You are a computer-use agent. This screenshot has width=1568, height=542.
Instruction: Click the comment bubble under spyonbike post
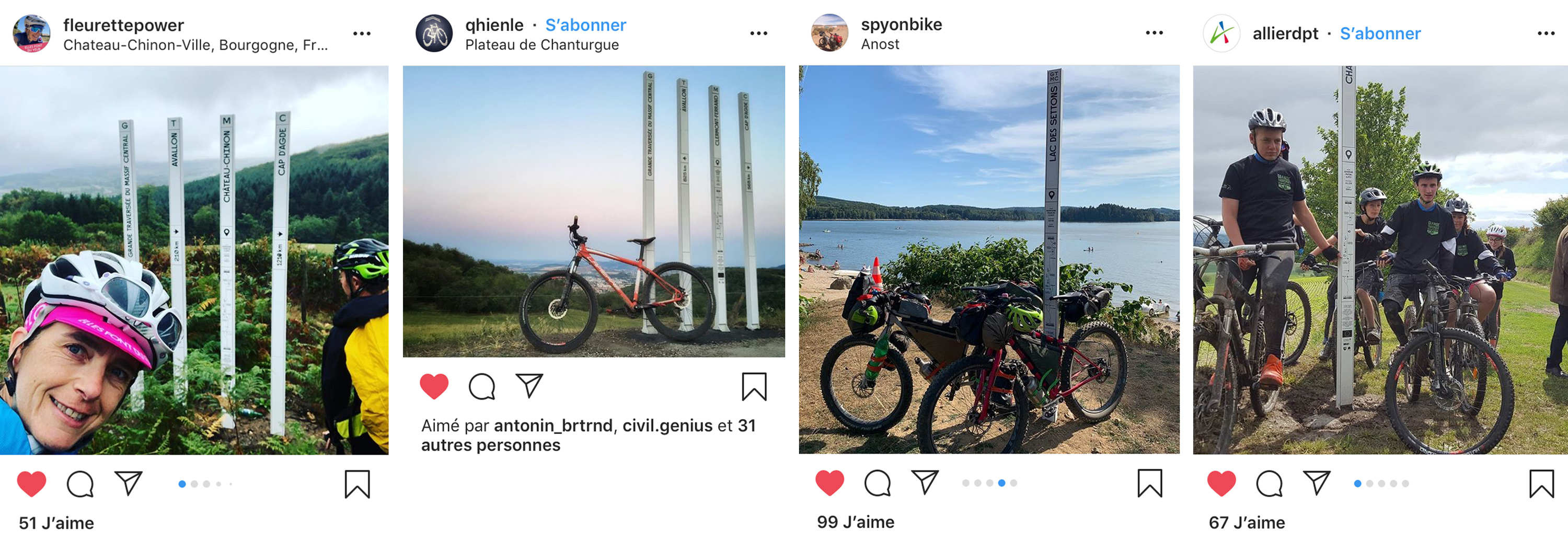[x=877, y=483]
